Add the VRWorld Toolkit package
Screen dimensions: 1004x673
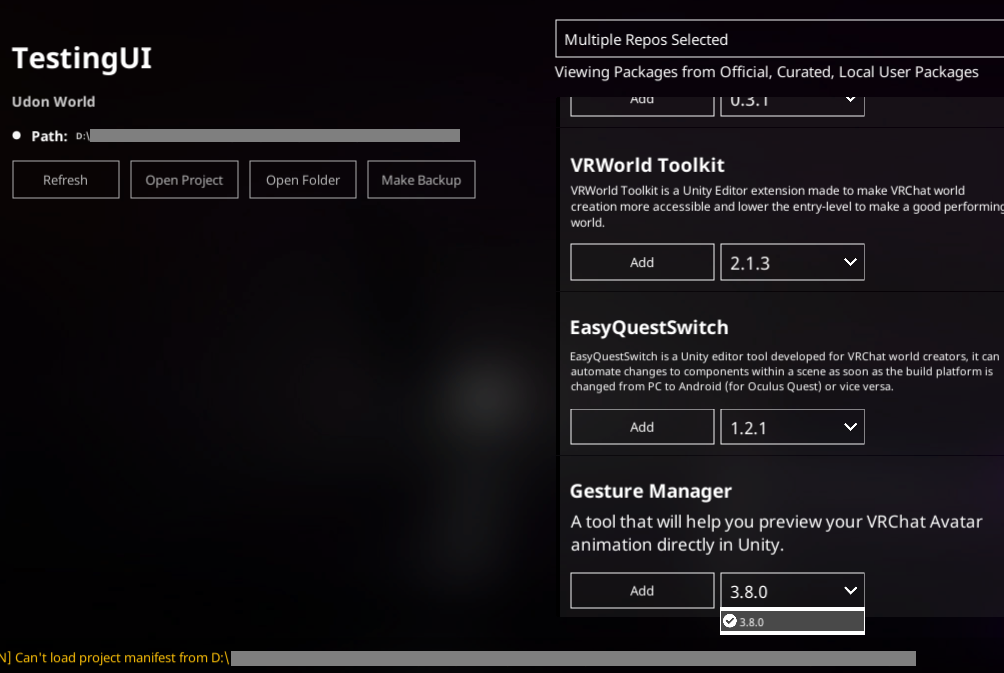(x=642, y=262)
